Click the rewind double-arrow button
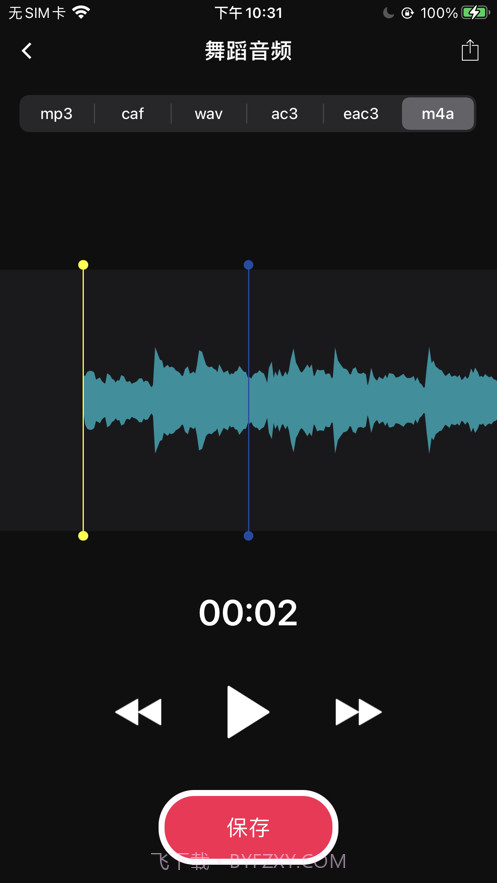The width and height of the screenshot is (497, 883). 138,712
